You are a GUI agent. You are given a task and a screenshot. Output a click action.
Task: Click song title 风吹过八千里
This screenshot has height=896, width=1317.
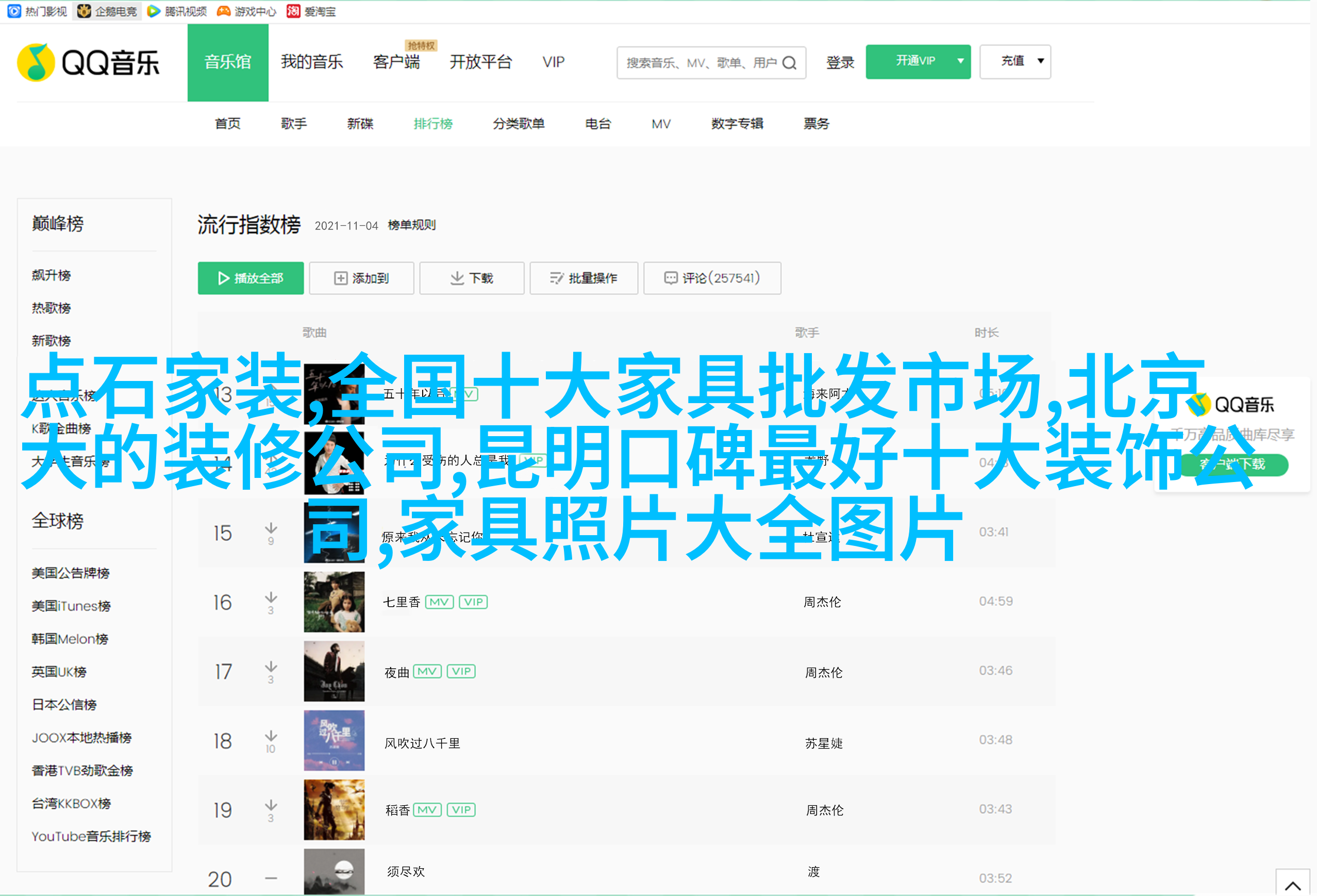tap(422, 743)
